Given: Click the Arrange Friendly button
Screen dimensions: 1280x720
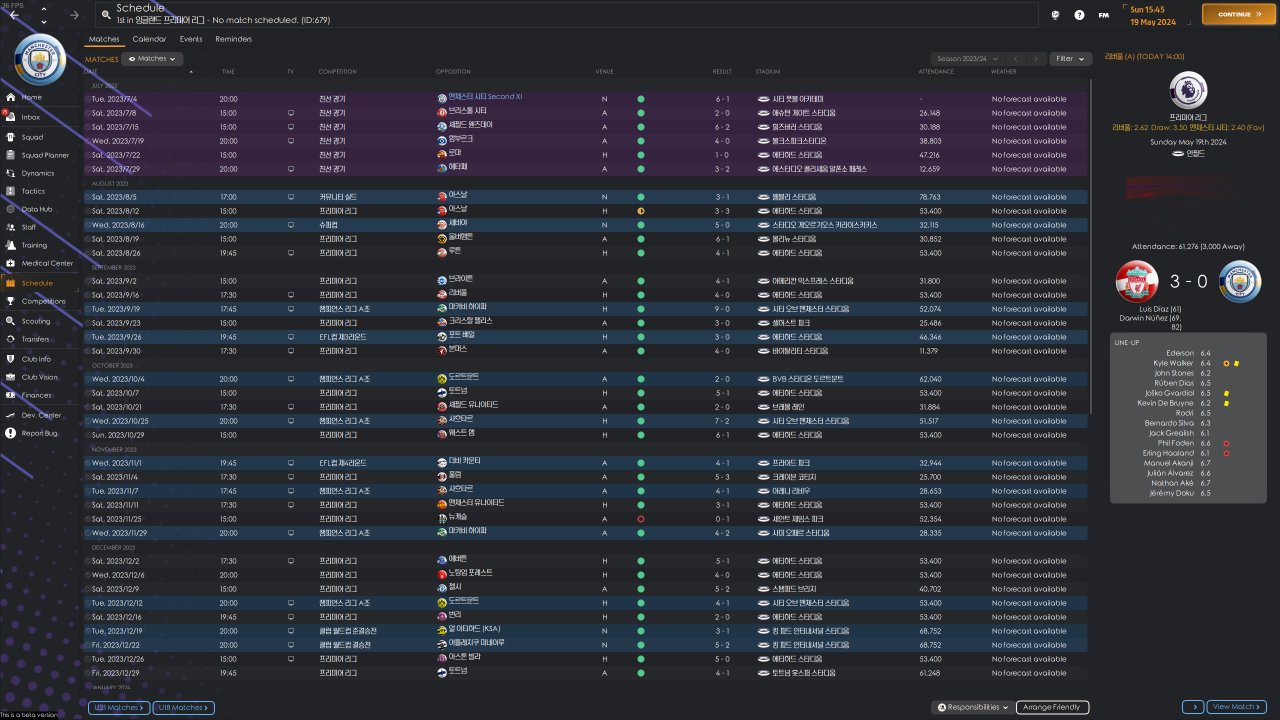Looking at the screenshot, I should tap(1053, 707).
